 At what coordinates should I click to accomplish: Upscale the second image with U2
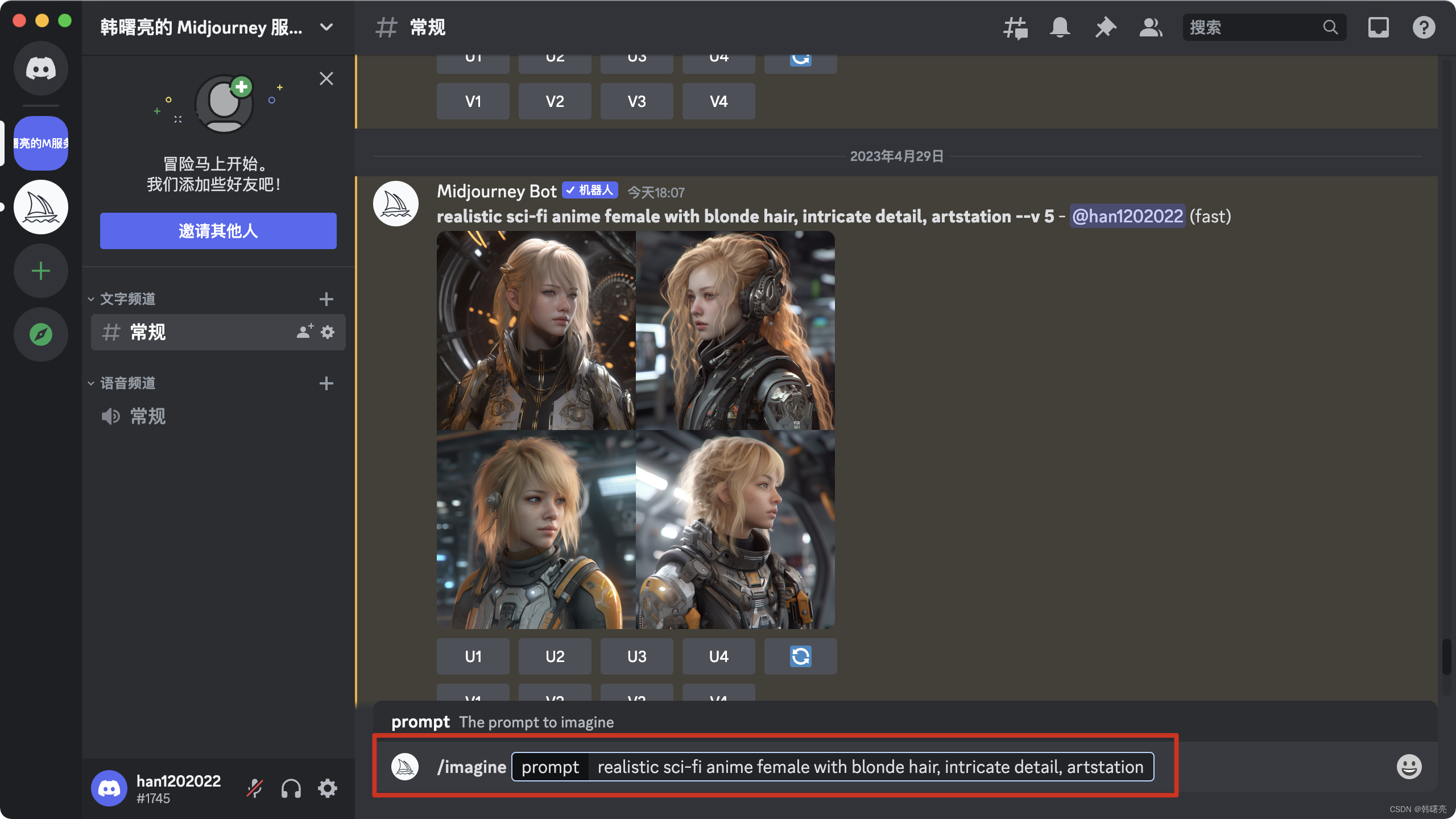tap(555, 656)
